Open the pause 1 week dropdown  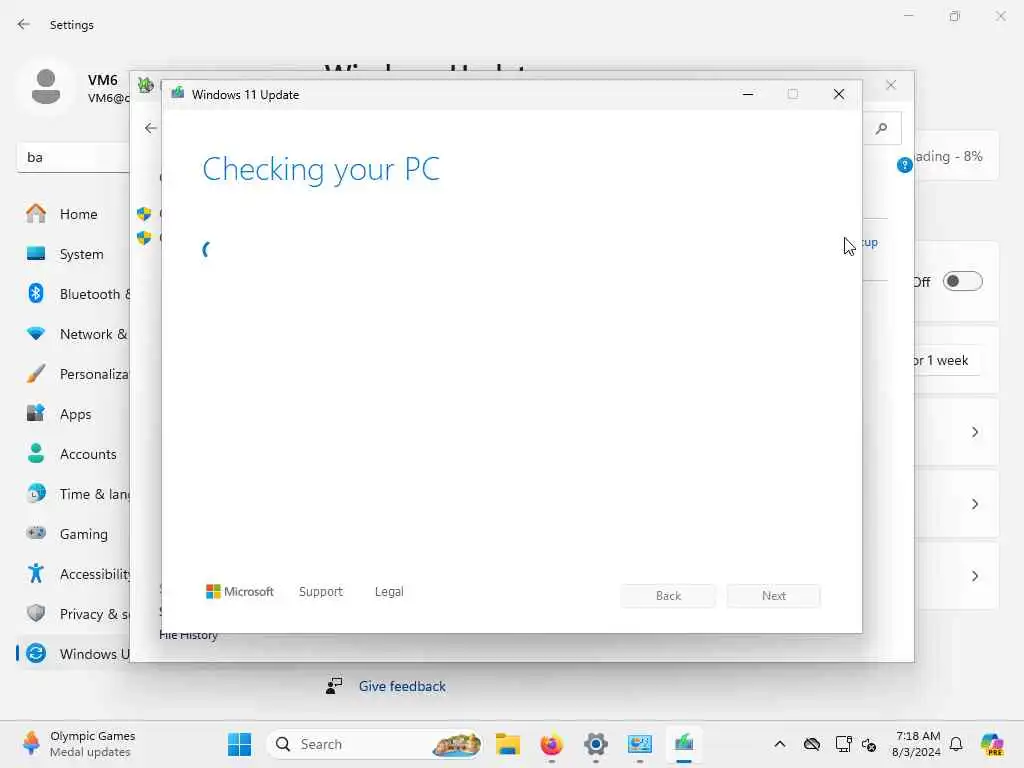point(946,360)
